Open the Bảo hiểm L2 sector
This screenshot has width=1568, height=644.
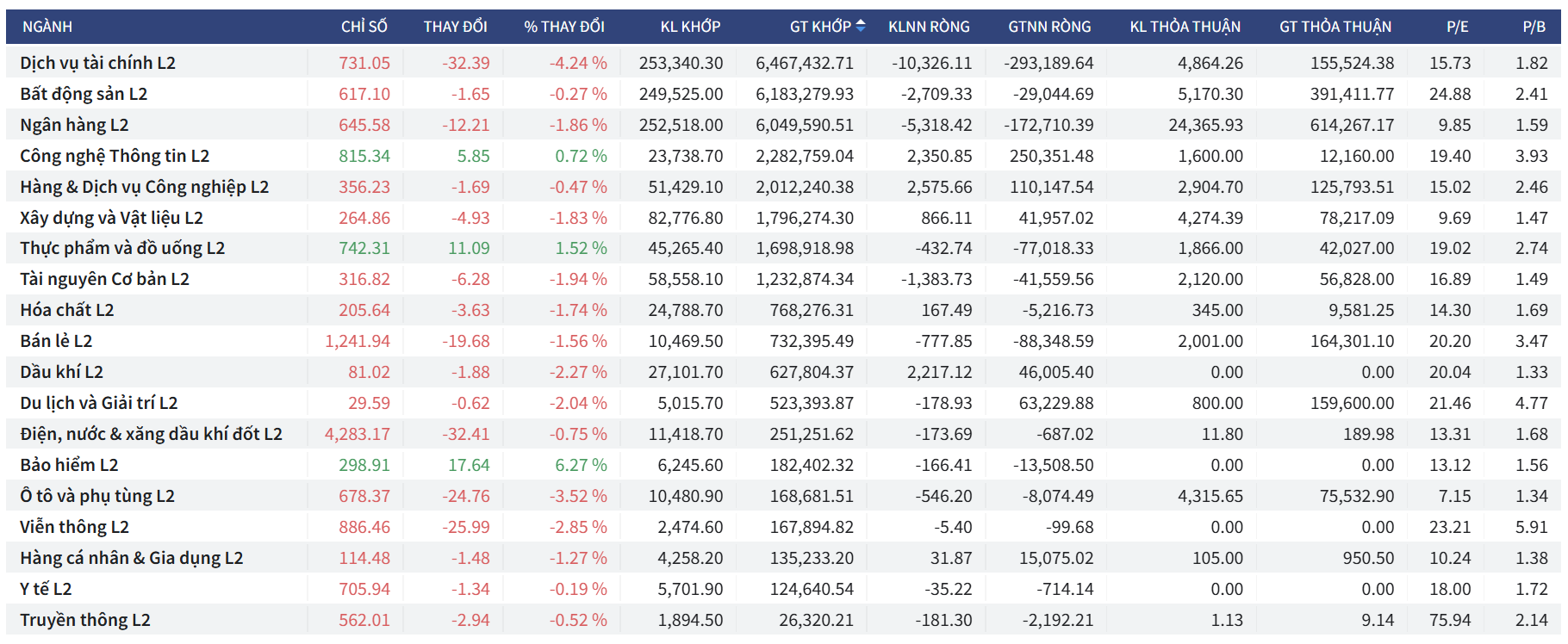click(x=69, y=465)
